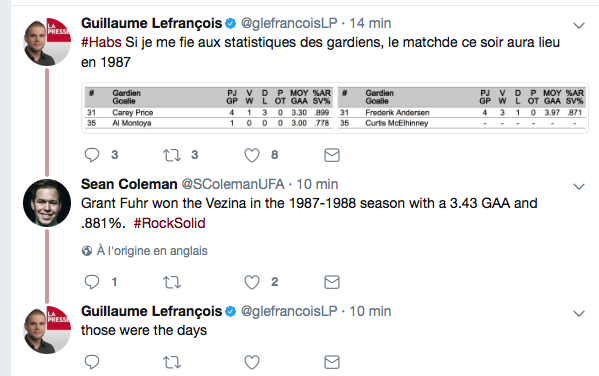Retweet the first #Habs tweet

pos(172,155)
